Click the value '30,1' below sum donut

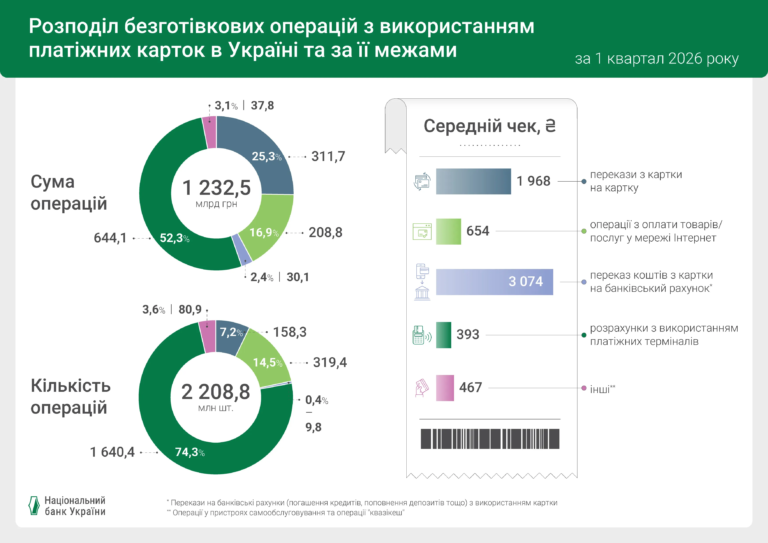coord(298,277)
